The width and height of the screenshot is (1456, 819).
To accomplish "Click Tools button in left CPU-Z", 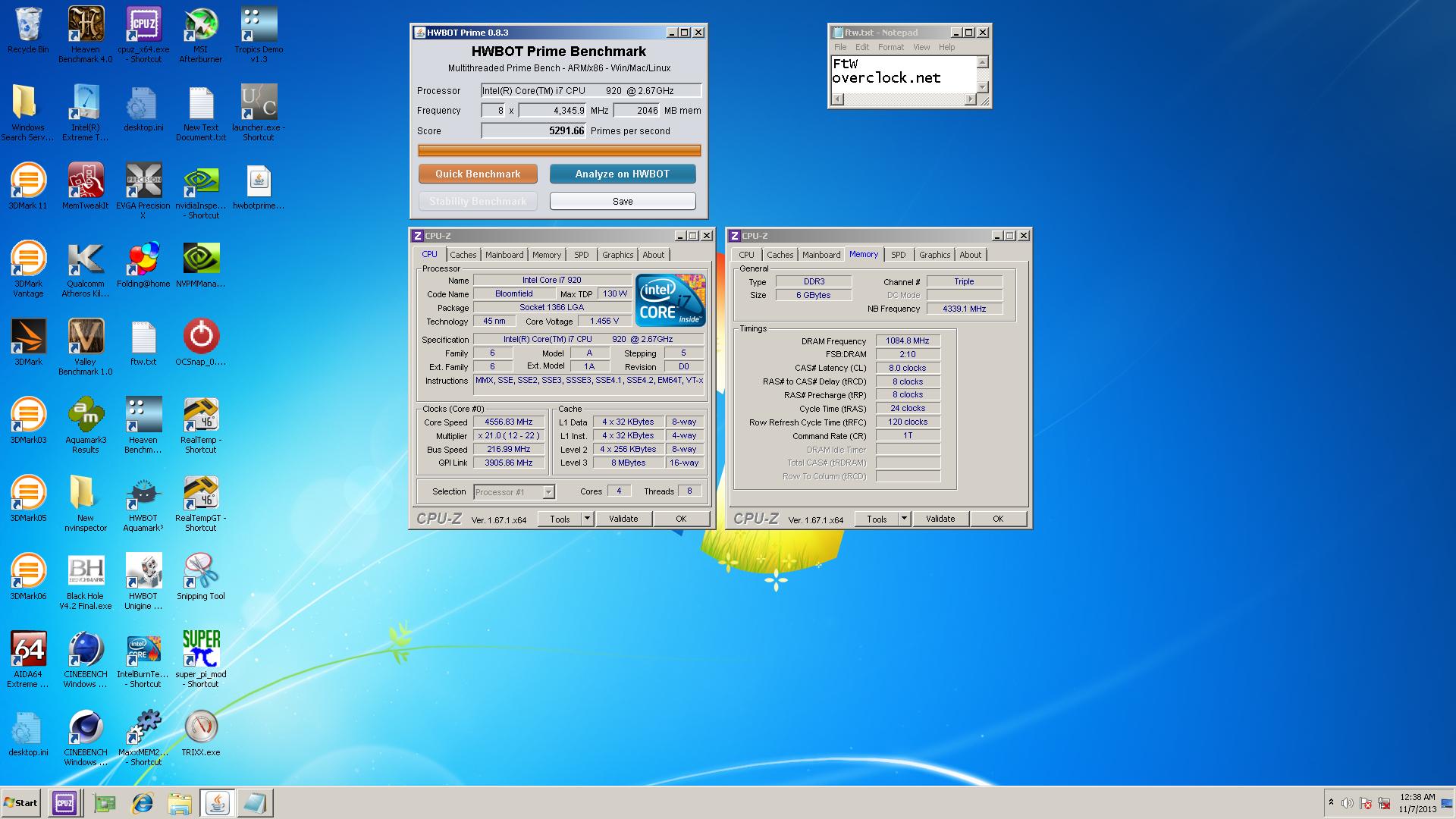I will (560, 519).
